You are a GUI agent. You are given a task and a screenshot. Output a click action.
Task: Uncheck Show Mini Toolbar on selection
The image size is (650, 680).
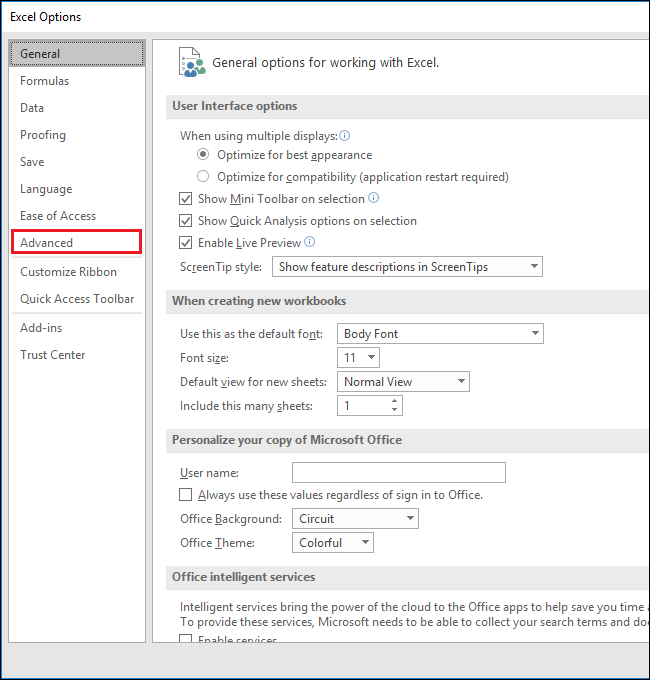point(186,199)
